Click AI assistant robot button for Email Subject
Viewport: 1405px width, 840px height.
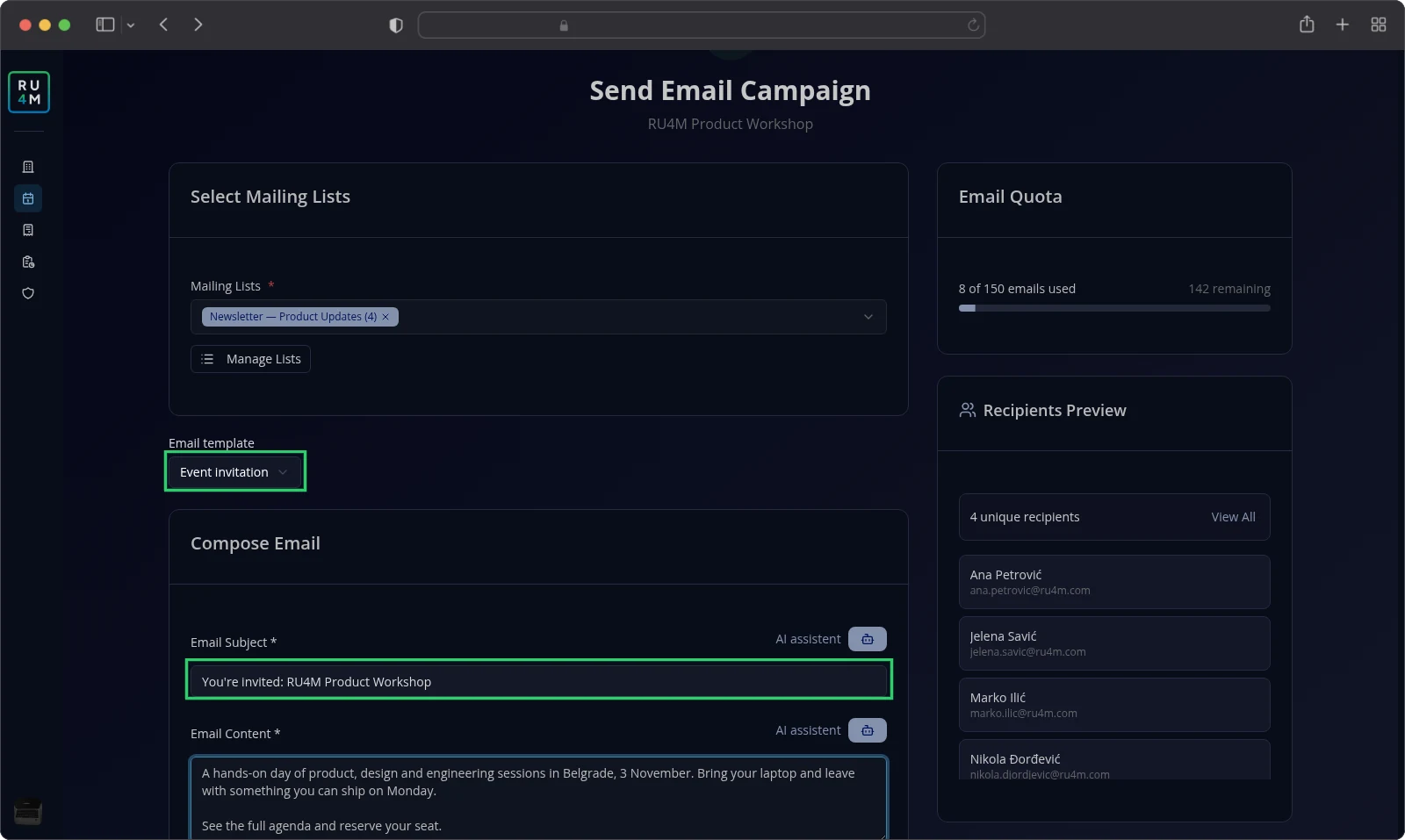tap(868, 639)
